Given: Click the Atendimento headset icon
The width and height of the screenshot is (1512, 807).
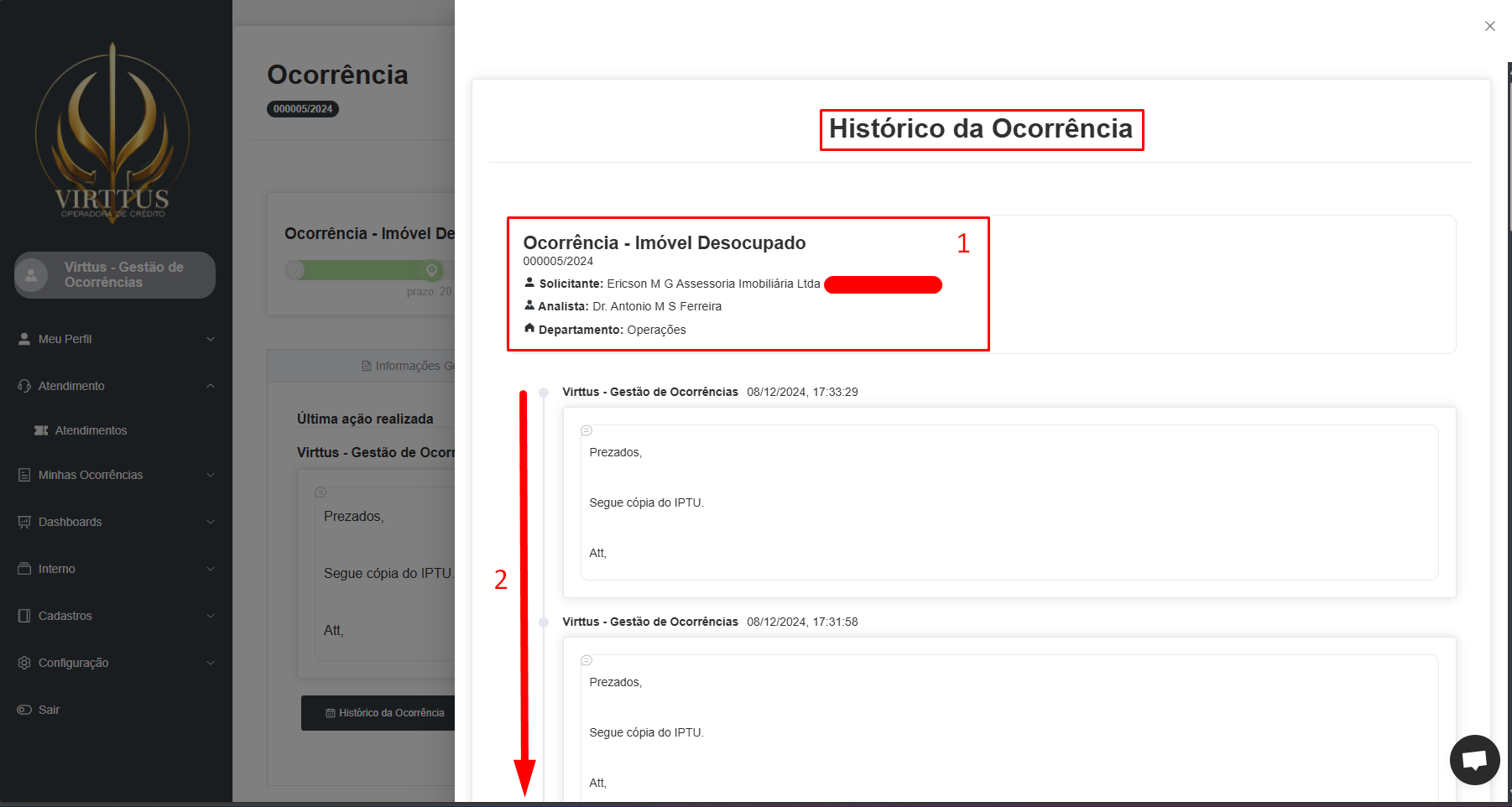Looking at the screenshot, I should [x=24, y=386].
